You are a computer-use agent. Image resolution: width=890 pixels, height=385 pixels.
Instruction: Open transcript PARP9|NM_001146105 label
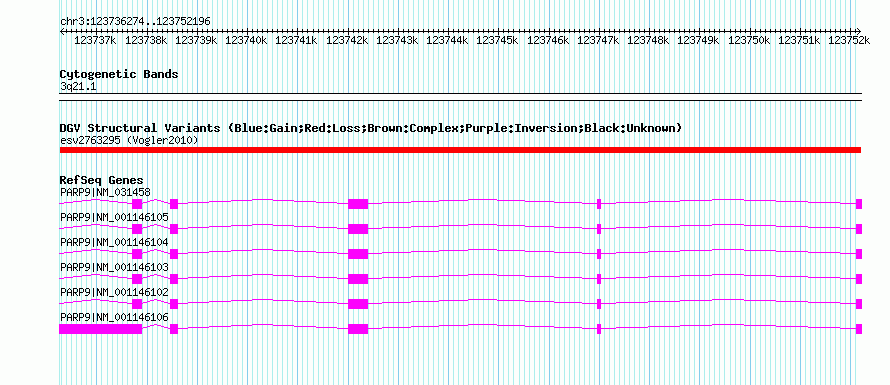click(114, 217)
